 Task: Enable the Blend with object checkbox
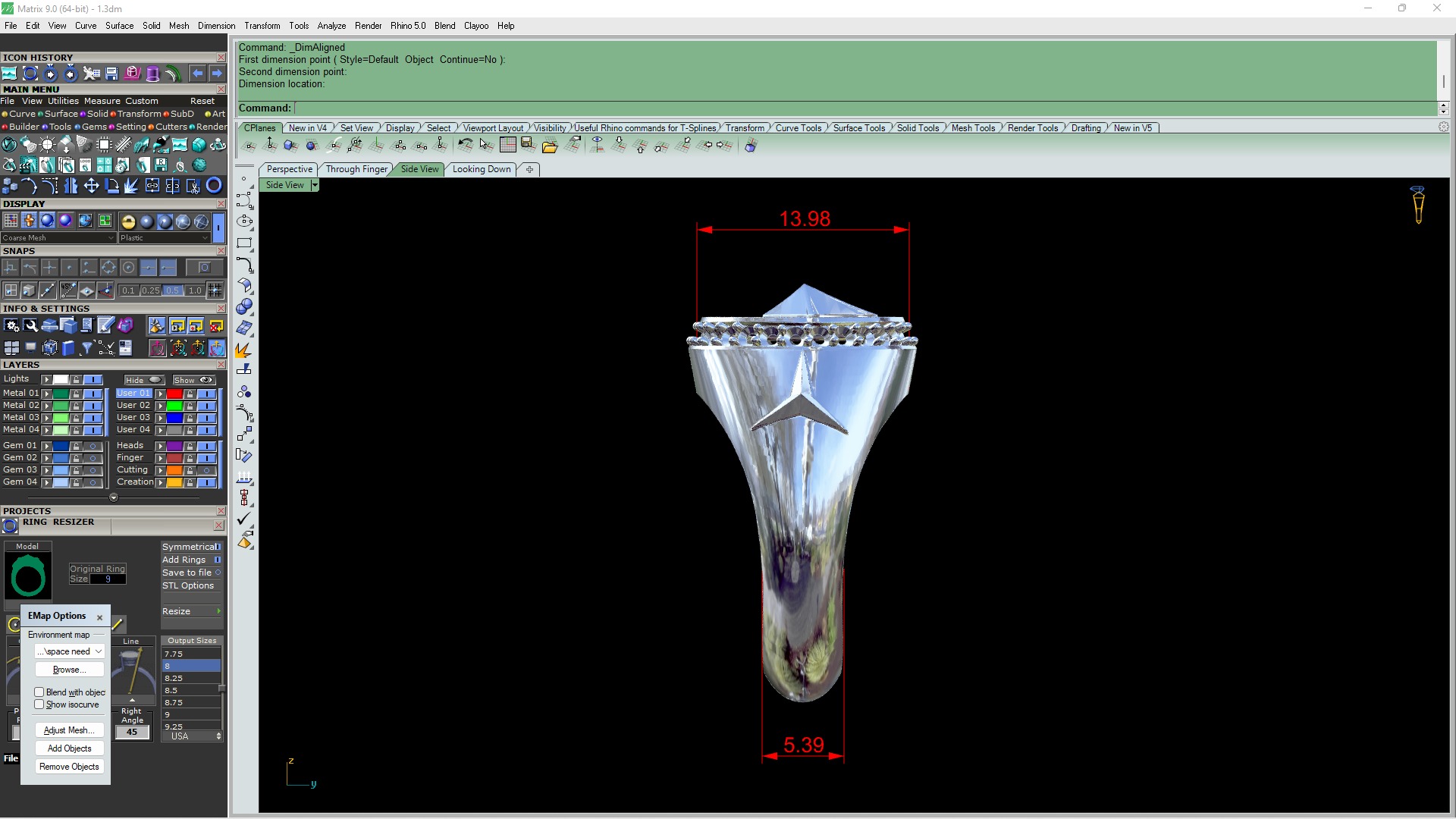click(39, 692)
